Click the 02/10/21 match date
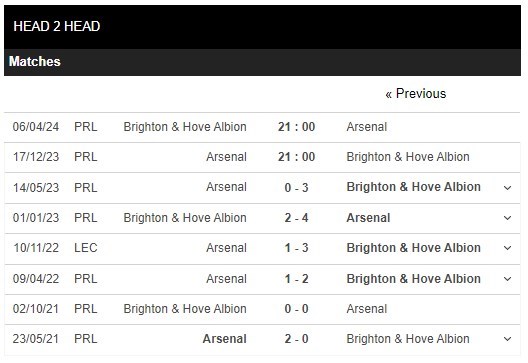This screenshot has height=363, width=528. [x=36, y=309]
